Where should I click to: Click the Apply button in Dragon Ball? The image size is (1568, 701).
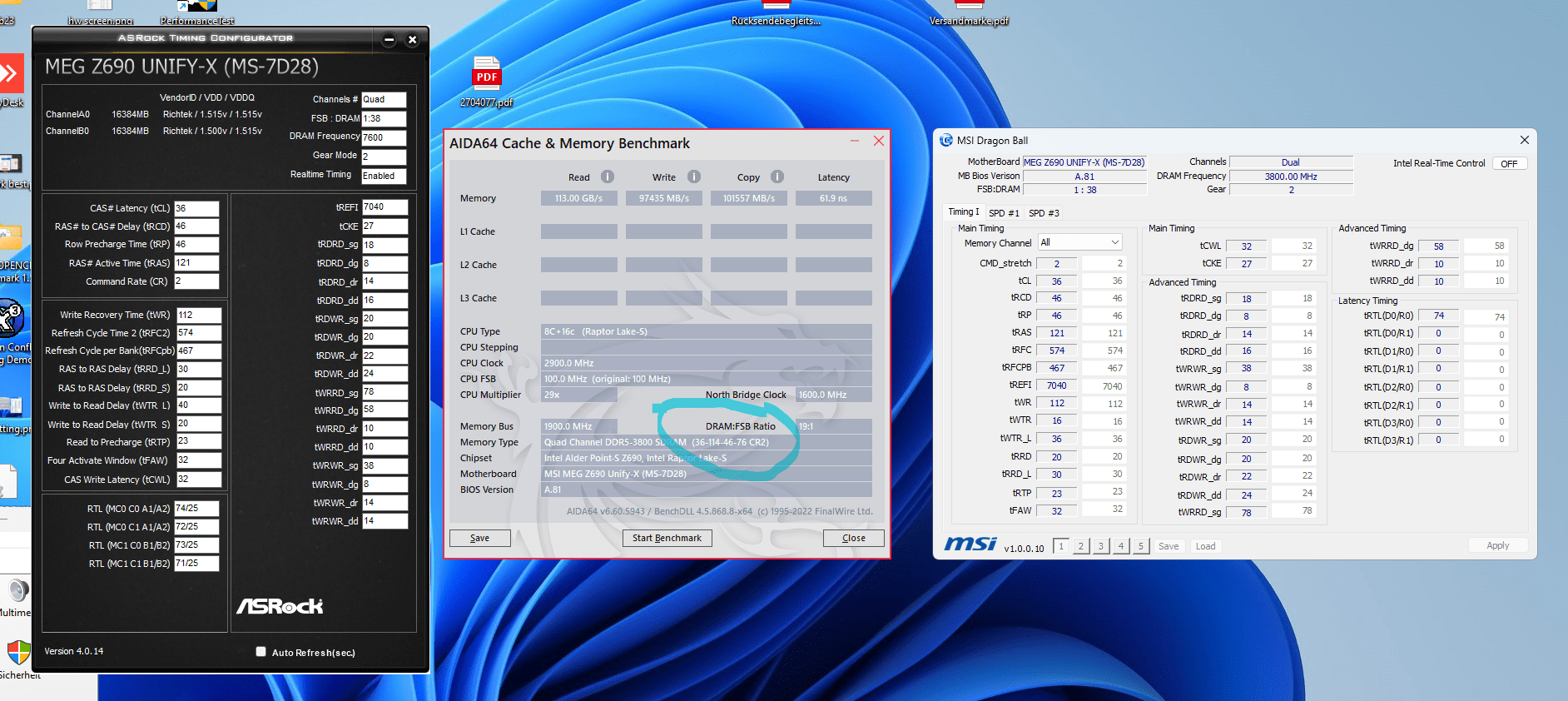[1498, 545]
